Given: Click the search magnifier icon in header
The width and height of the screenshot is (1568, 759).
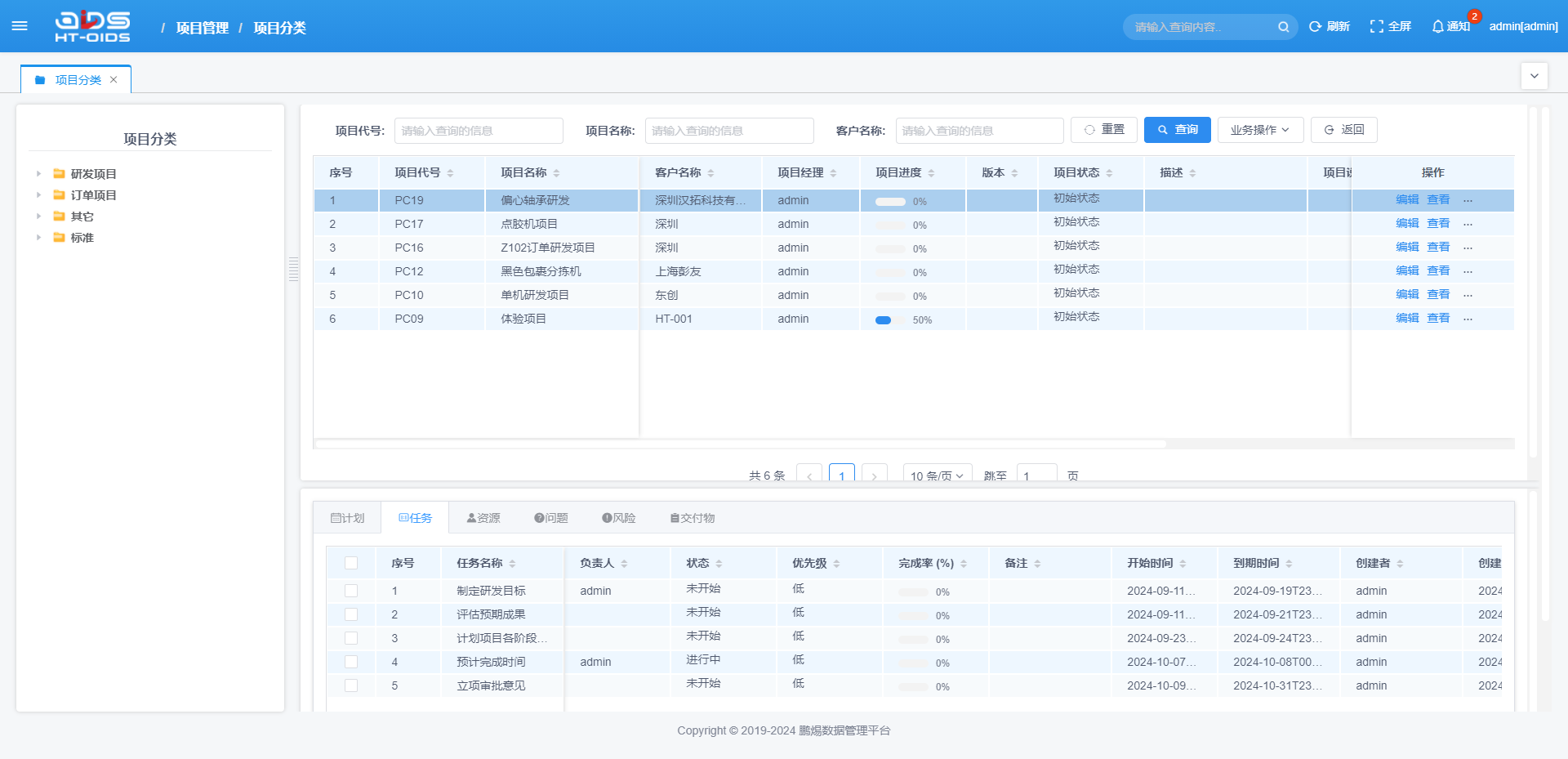Looking at the screenshot, I should click(x=1283, y=27).
